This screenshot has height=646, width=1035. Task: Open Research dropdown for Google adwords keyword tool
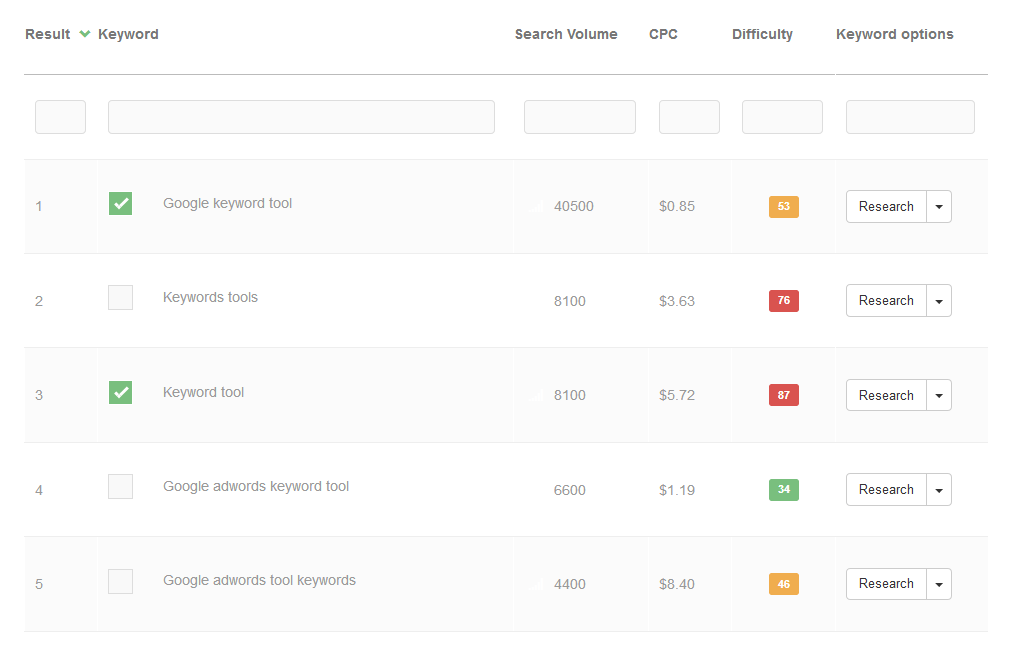(x=939, y=490)
